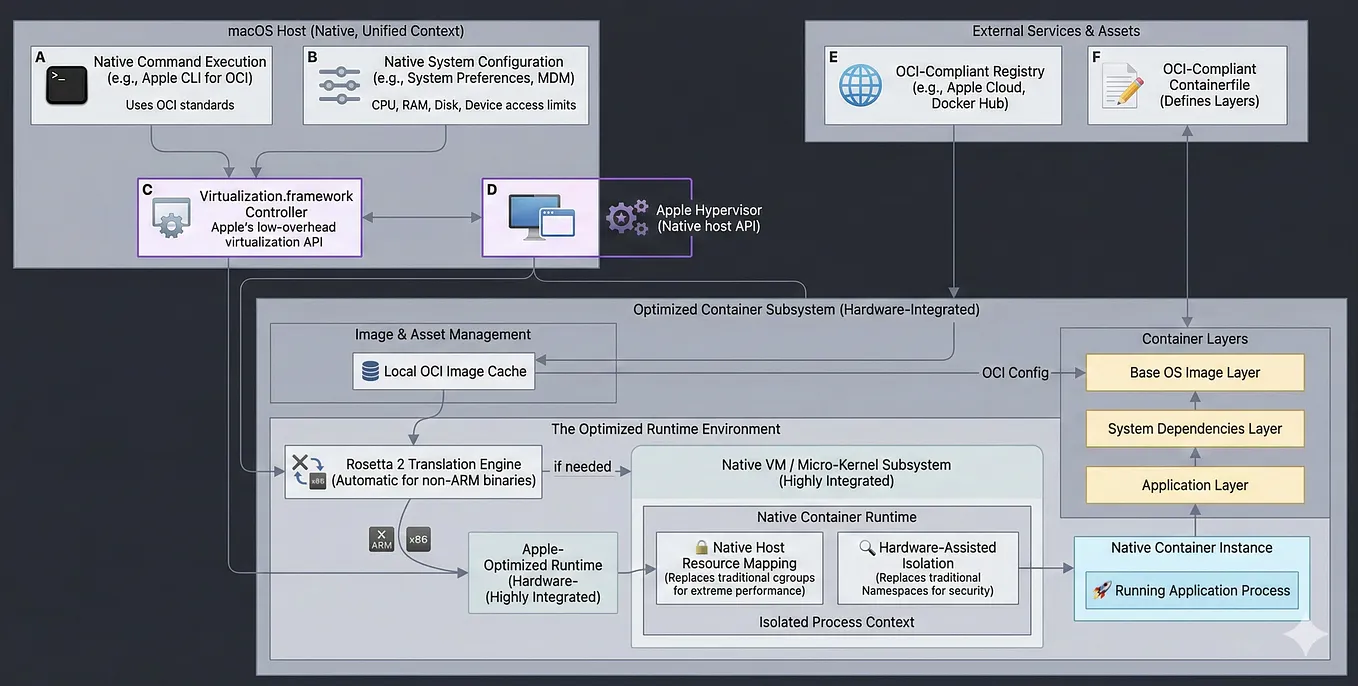Click the 'Container Layers' heading
Viewport: 1358px width, 686px height.
pyautogui.click(x=1195, y=339)
